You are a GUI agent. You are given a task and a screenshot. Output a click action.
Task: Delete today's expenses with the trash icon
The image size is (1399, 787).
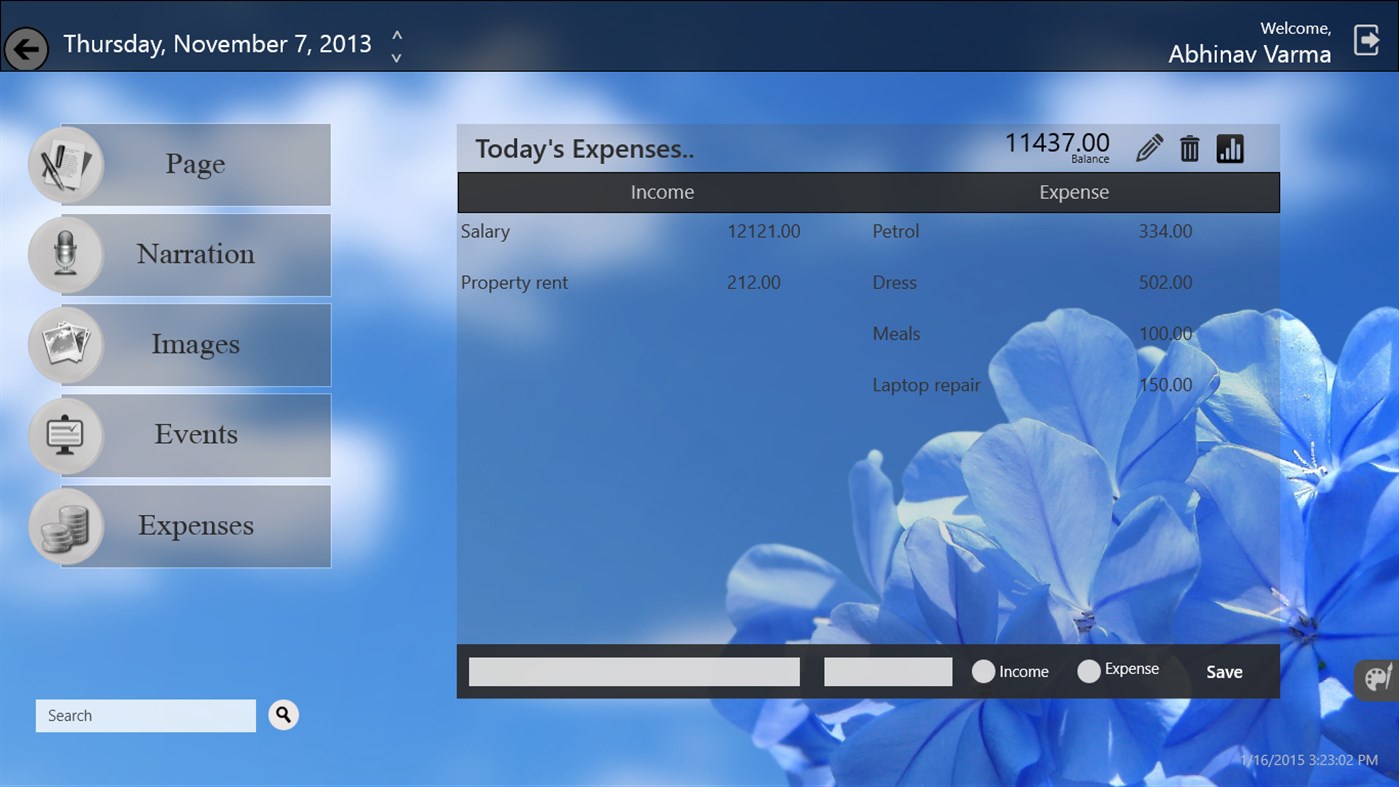click(1189, 147)
